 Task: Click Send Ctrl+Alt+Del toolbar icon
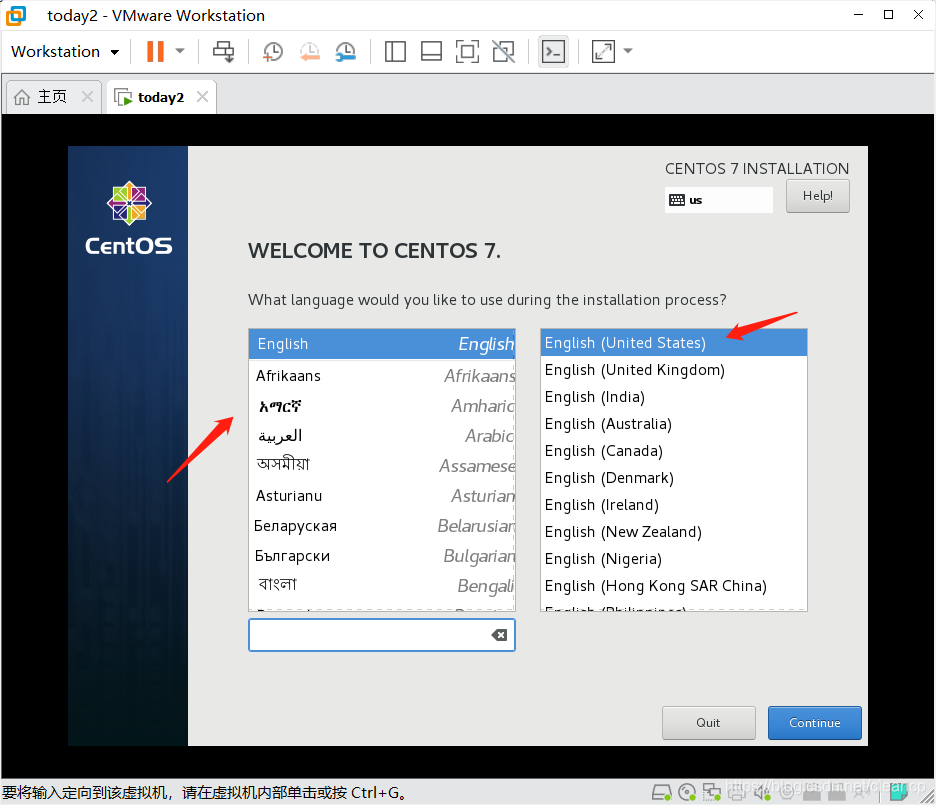[224, 51]
